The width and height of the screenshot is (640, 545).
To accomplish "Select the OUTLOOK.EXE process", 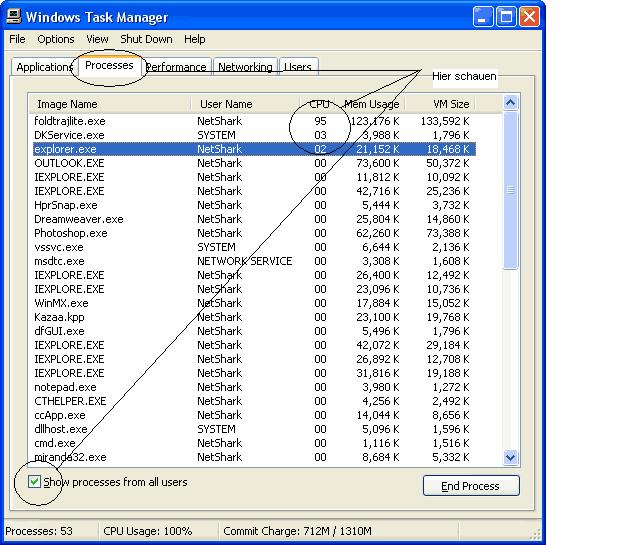I will coord(254,163).
